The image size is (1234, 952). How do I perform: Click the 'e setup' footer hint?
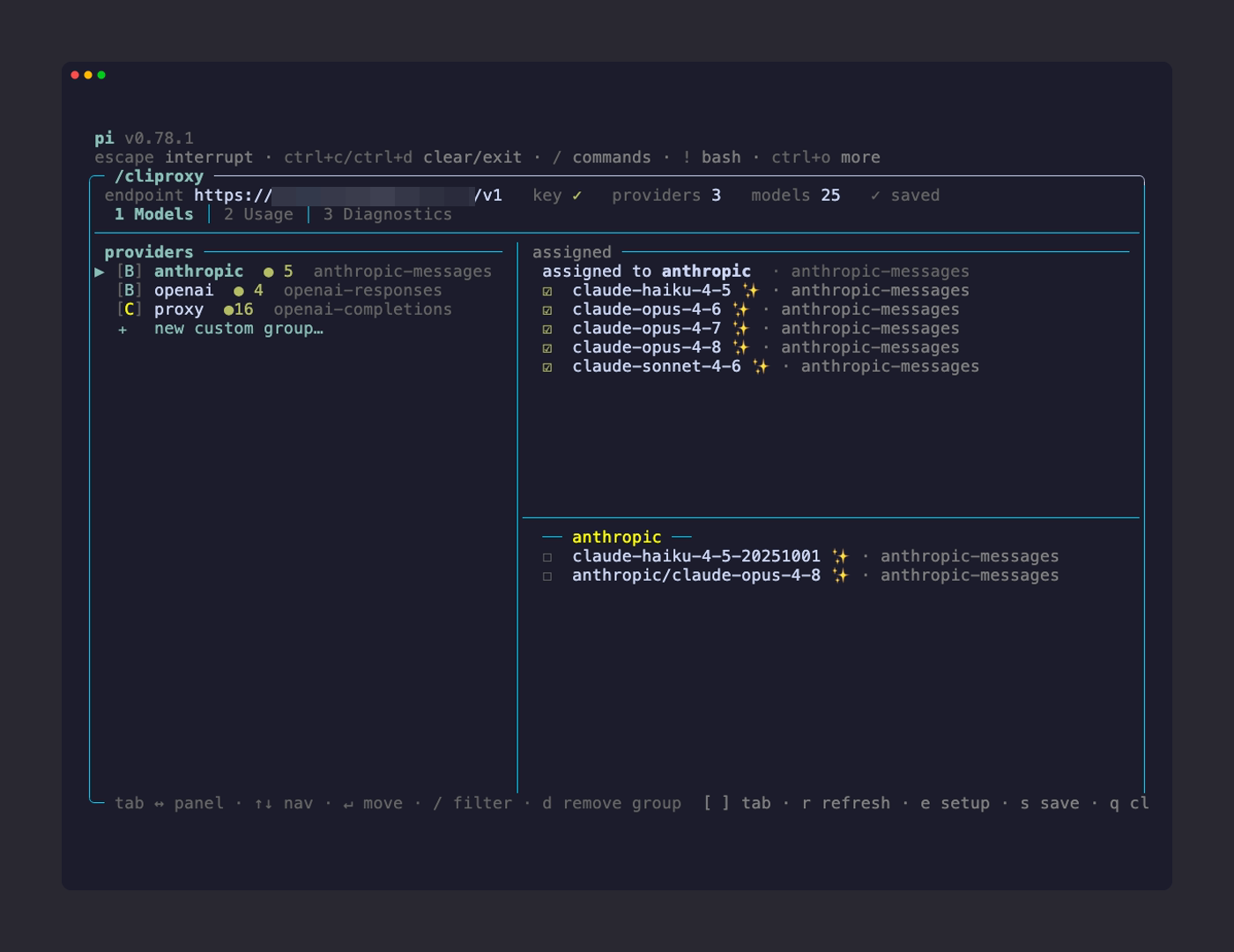tap(956, 803)
